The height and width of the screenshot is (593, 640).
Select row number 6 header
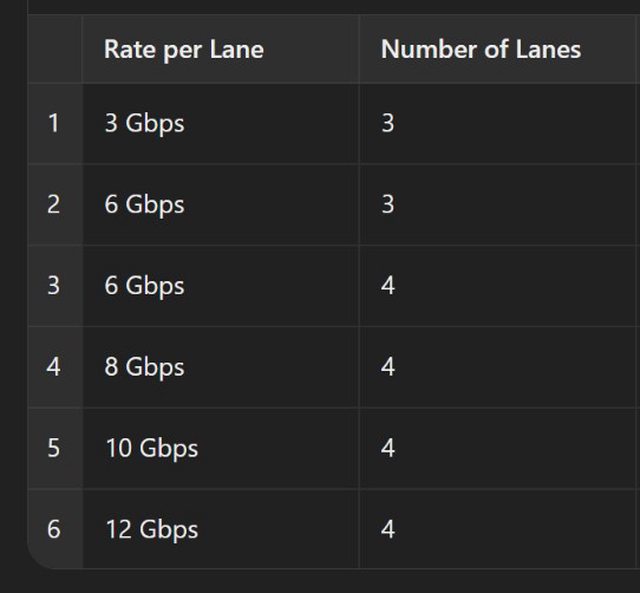[54, 529]
